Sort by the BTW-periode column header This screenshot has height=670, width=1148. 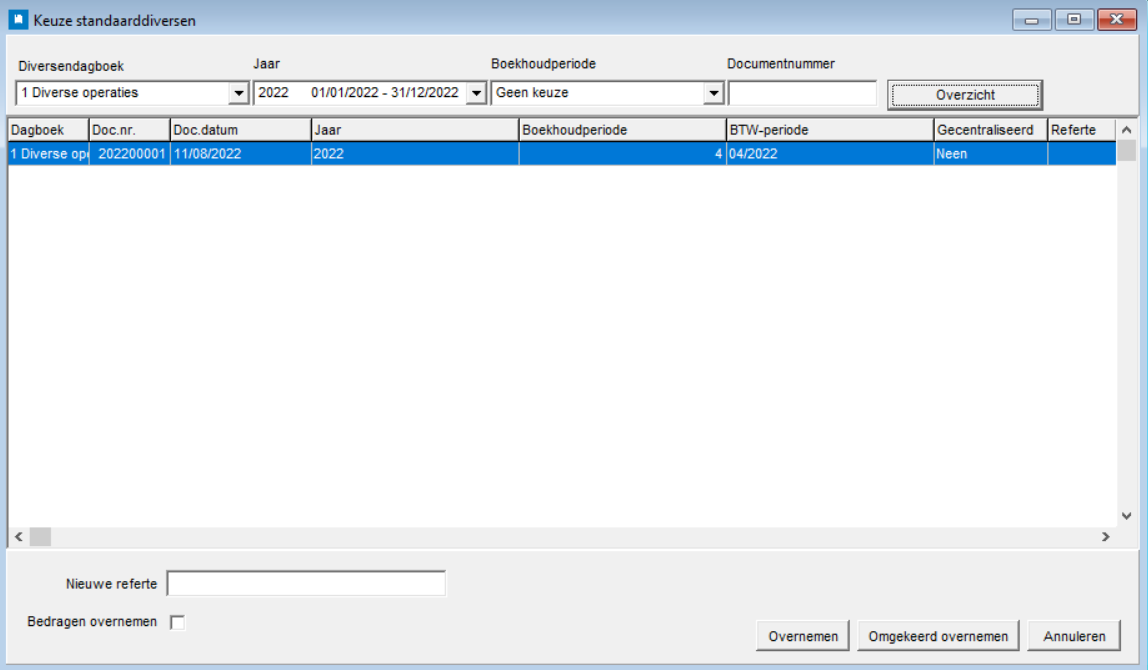(830, 130)
